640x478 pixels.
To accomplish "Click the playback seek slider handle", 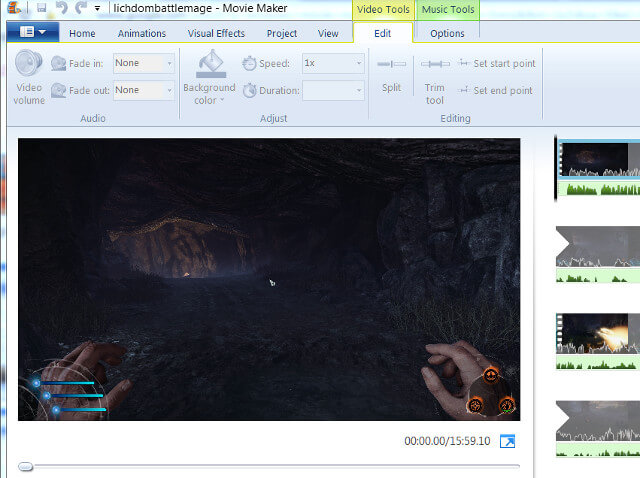I will click(x=25, y=467).
